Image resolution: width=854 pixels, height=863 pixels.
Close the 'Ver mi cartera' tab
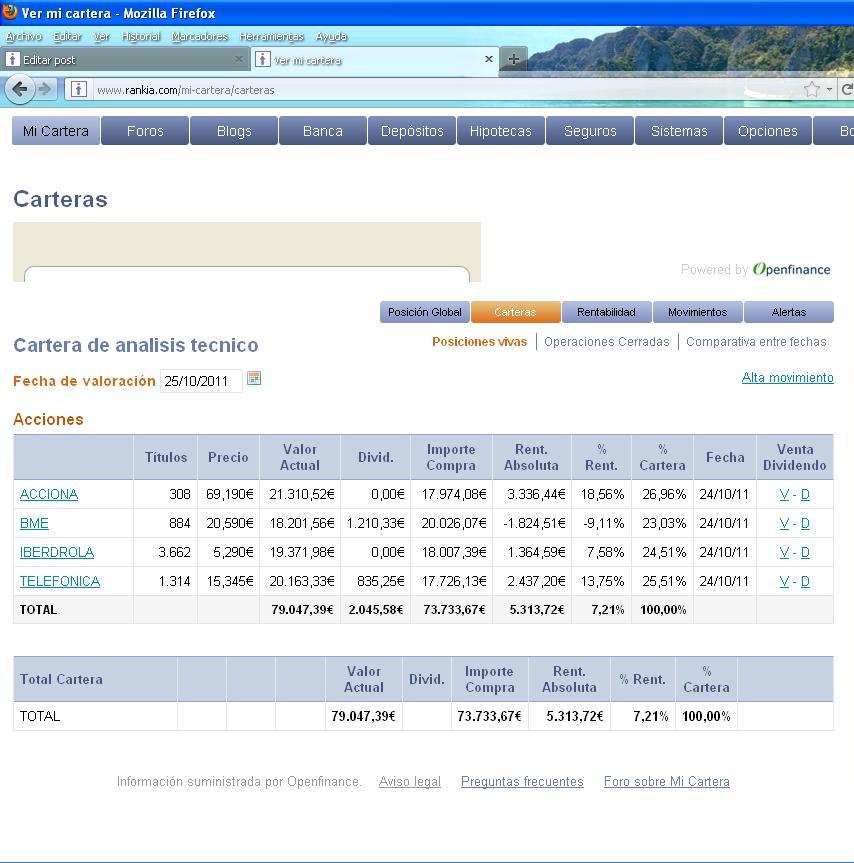pos(489,59)
